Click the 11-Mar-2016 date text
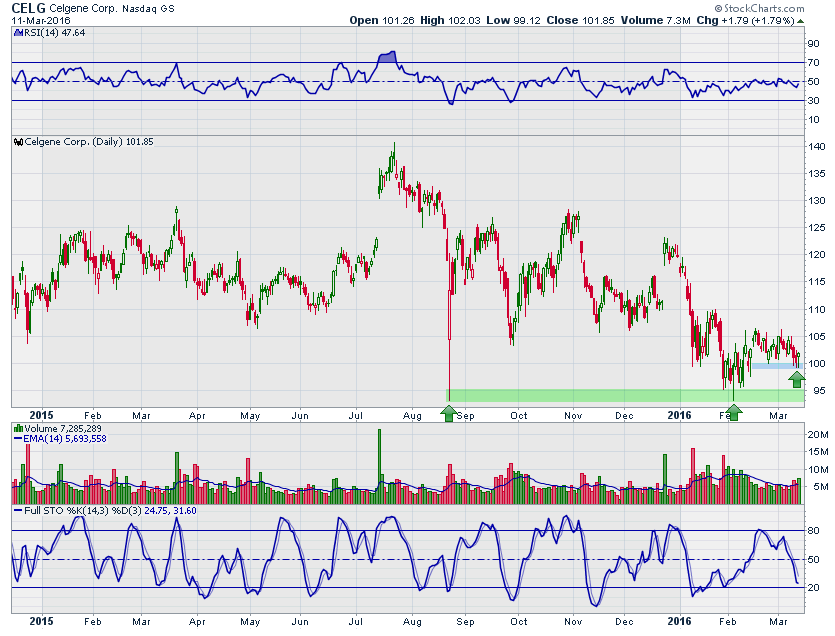The image size is (835, 636). 41,21
